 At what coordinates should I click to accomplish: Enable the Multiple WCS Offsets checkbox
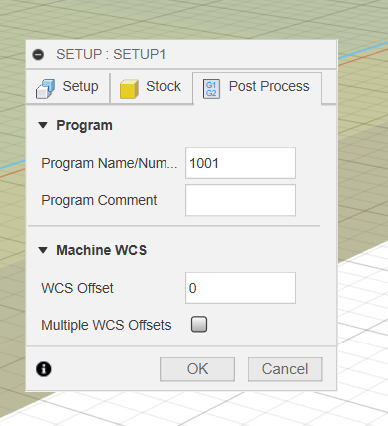(199, 325)
